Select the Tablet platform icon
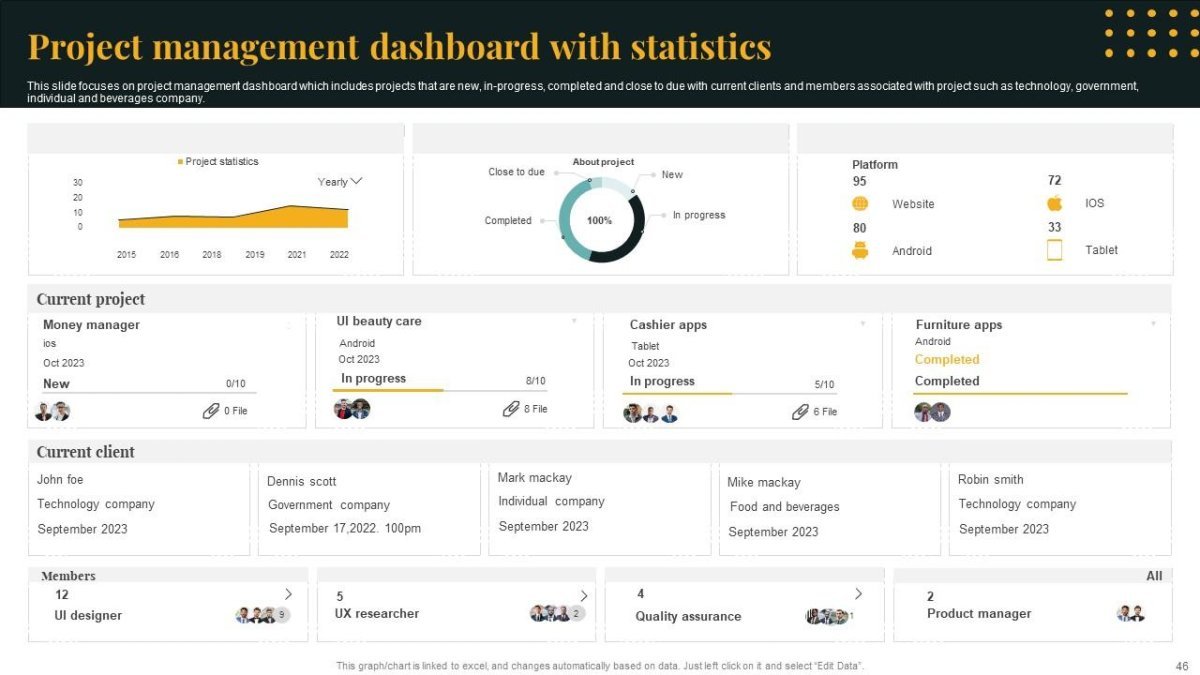 click(x=1054, y=250)
